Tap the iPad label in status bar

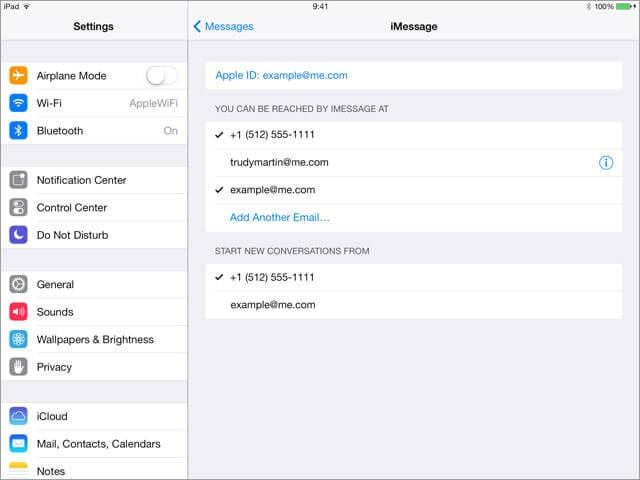11,7
